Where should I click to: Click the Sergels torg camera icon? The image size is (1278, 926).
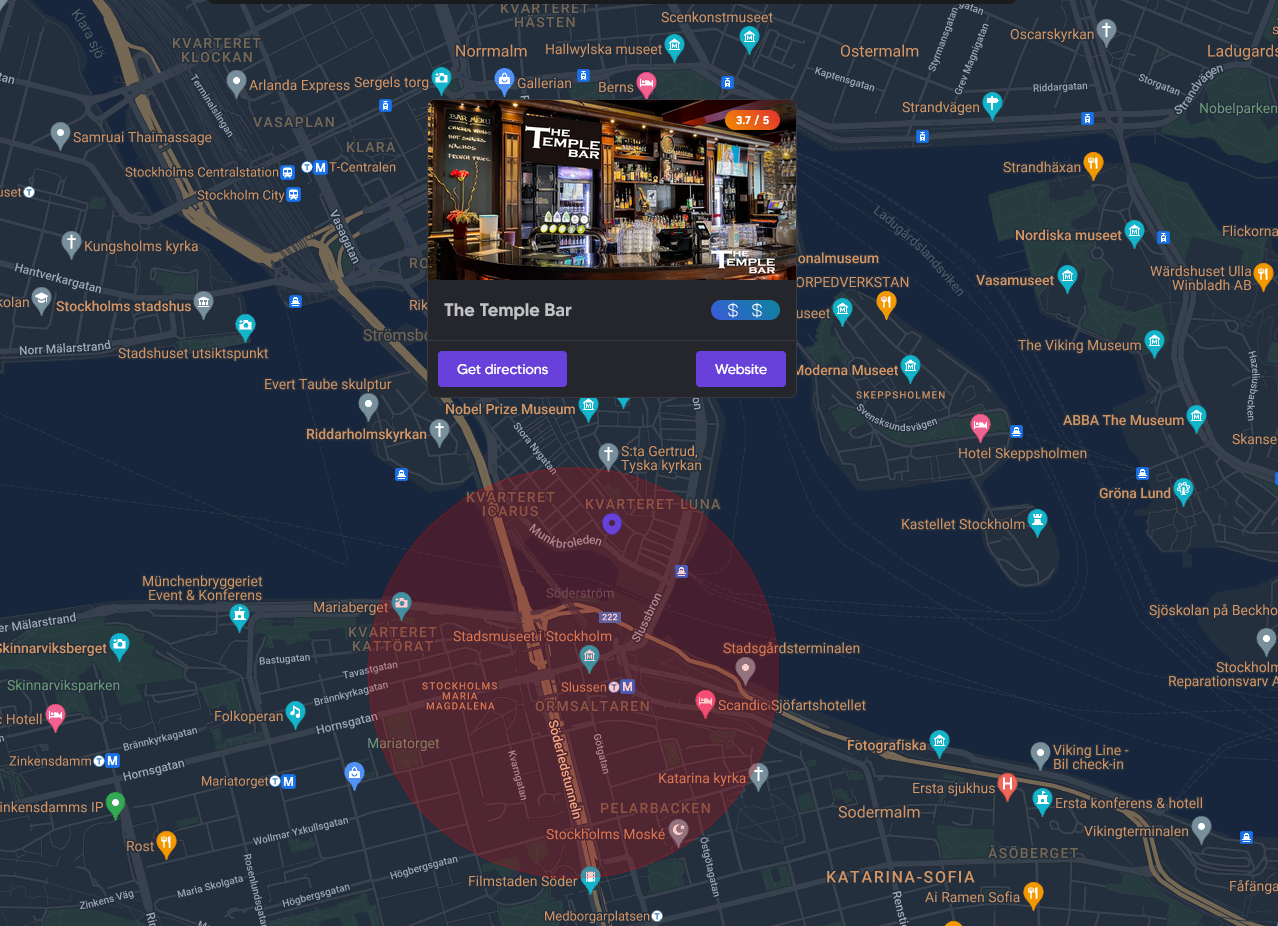[441, 80]
